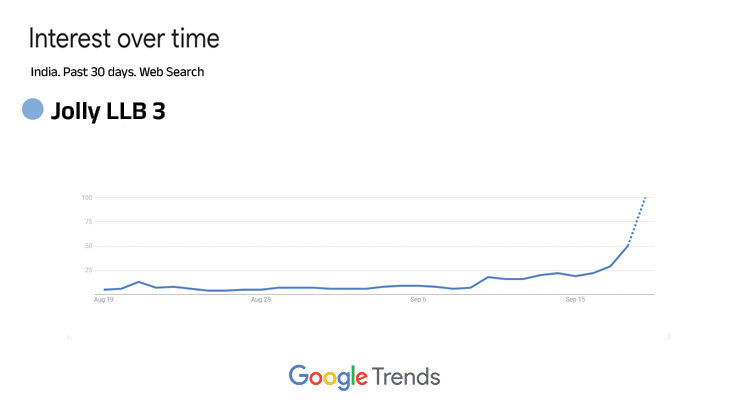This screenshot has height=403, width=730.
Task: Click the Sep 15 date on the x-axis
Action: [575, 299]
